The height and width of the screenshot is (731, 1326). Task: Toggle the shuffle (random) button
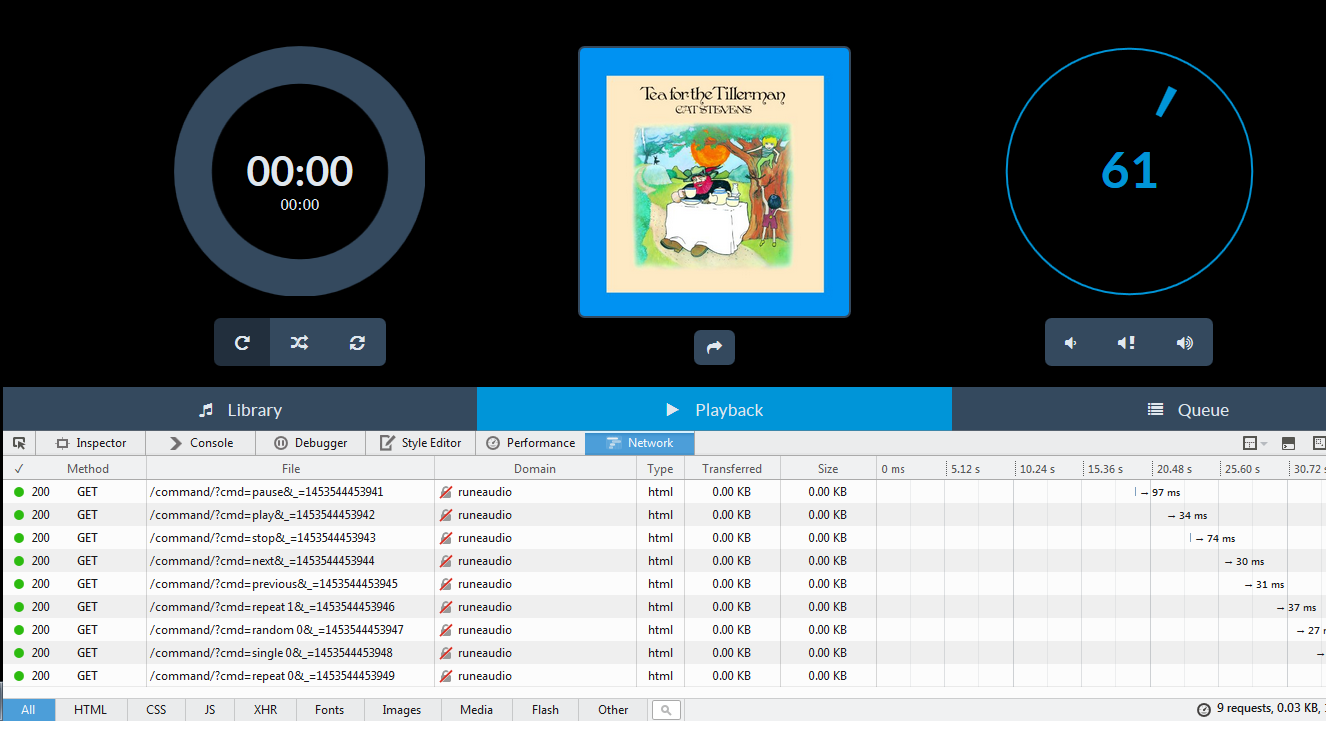click(x=299, y=342)
